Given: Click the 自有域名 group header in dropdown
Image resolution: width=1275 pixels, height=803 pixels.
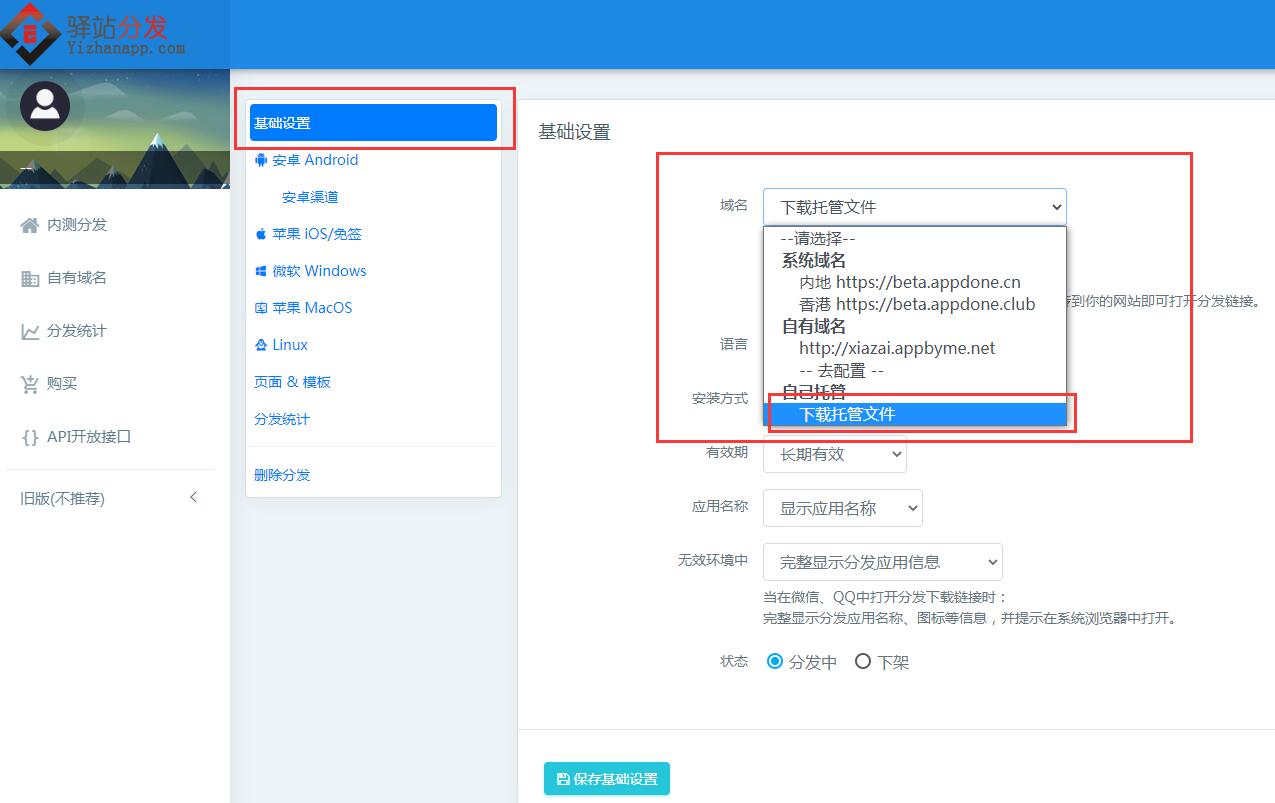Looking at the screenshot, I should (814, 326).
